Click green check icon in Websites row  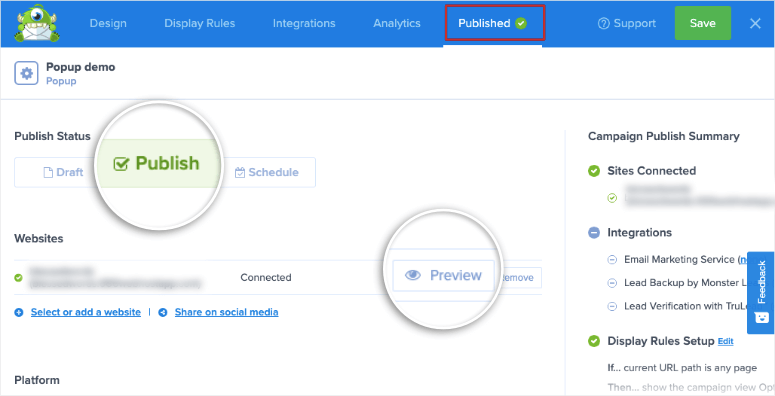tap(18, 278)
